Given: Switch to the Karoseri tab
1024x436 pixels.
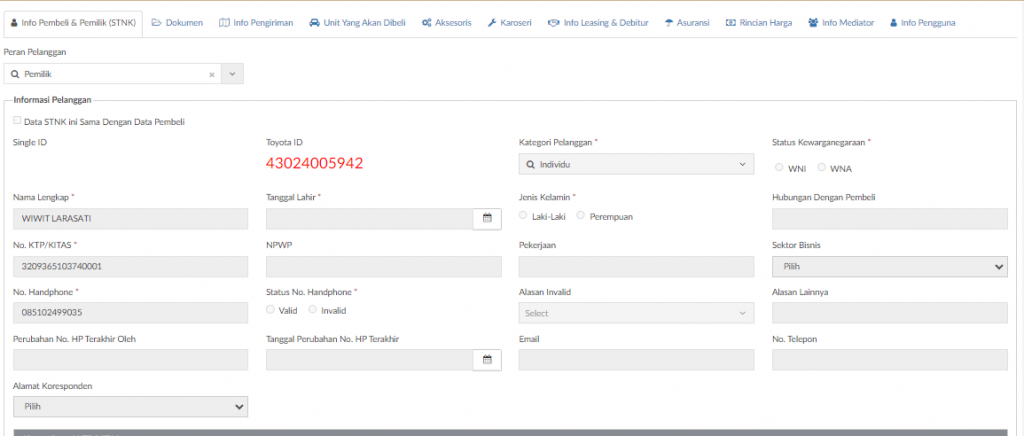Looking at the screenshot, I should 510,23.
